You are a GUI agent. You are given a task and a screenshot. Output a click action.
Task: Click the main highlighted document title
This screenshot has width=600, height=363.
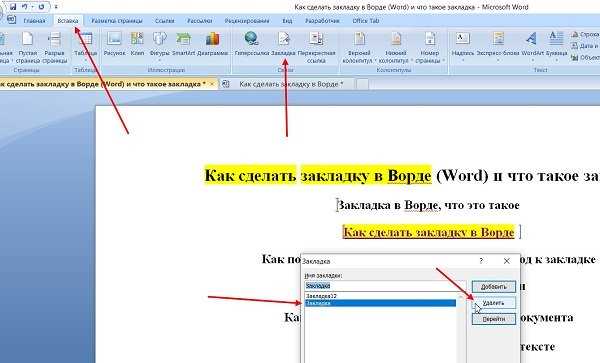point(402,176)
